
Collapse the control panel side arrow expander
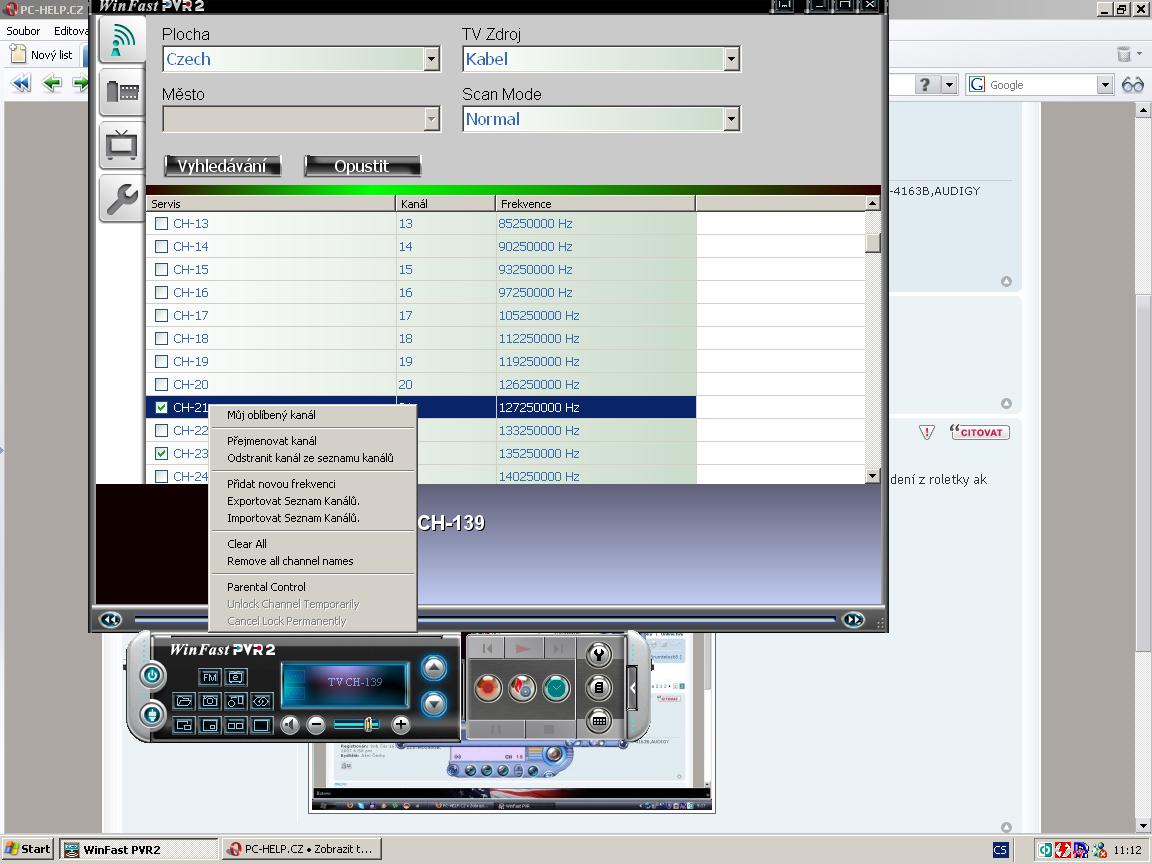[x=633, y=688]
